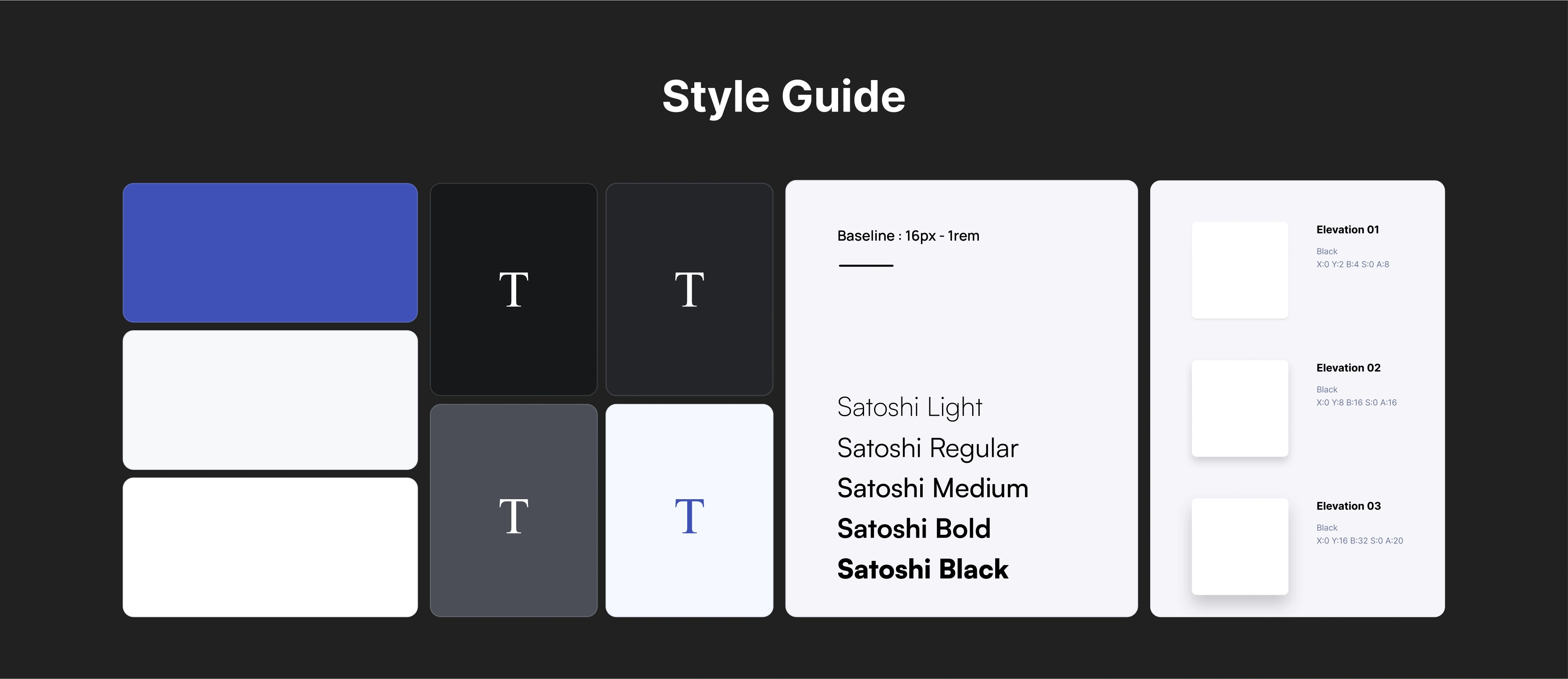
Task: Select the Satoshi Bold font sample
Action: [913, 529]
